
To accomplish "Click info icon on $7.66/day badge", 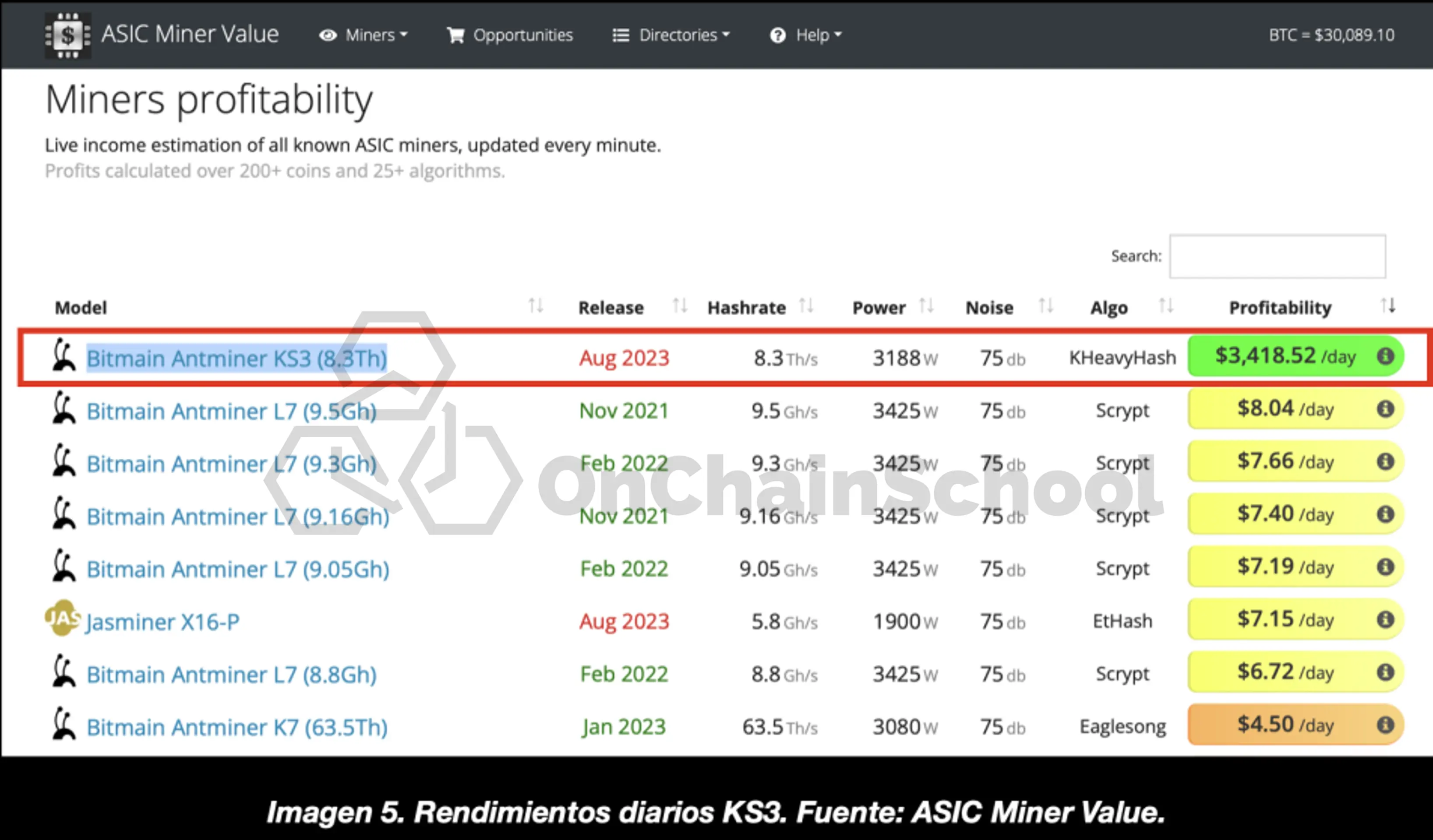I will 1385,461.
